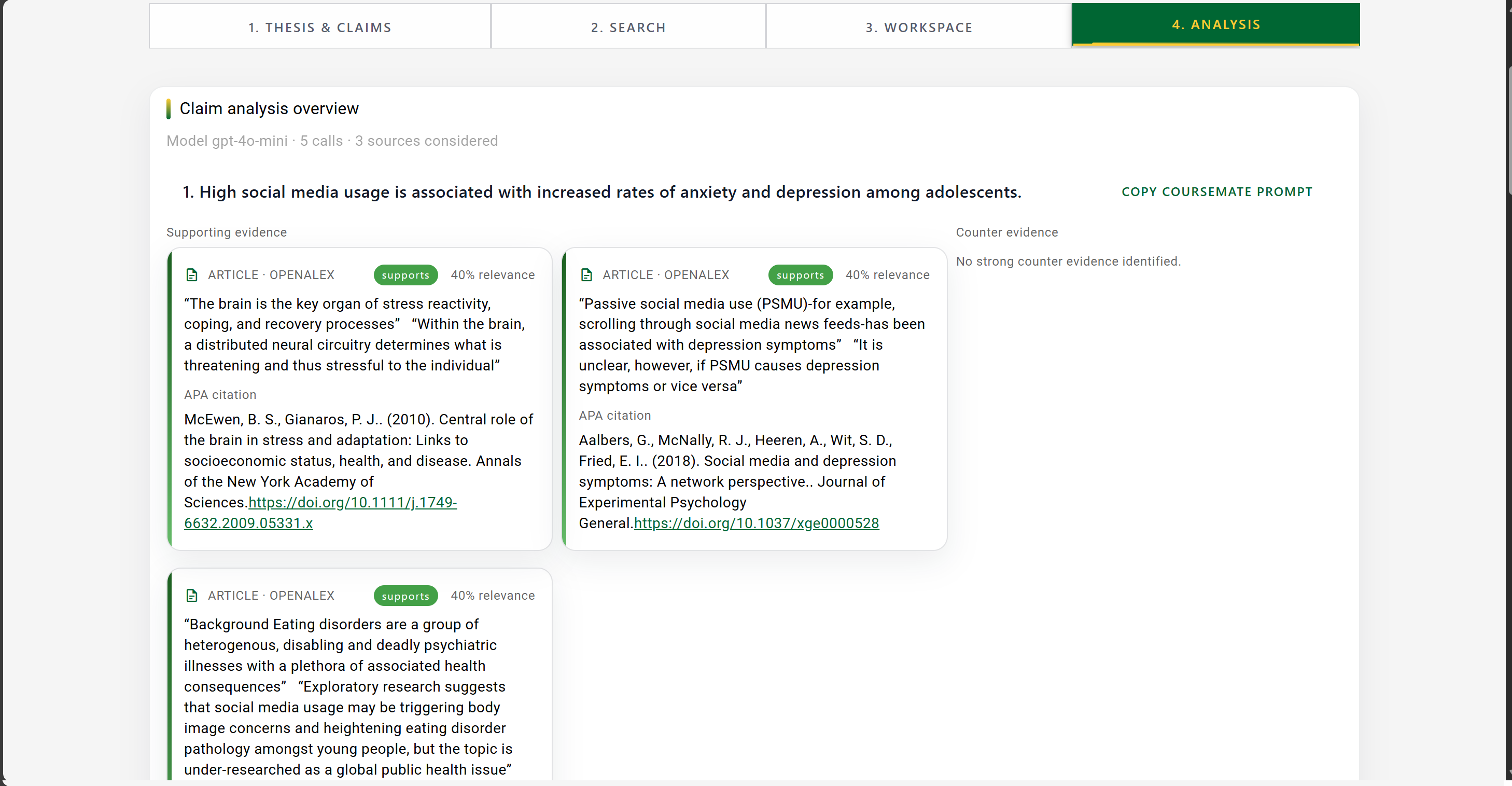1512x786 pixels.
Task: Switch to the Search tab
Action: tap(628, 27)
